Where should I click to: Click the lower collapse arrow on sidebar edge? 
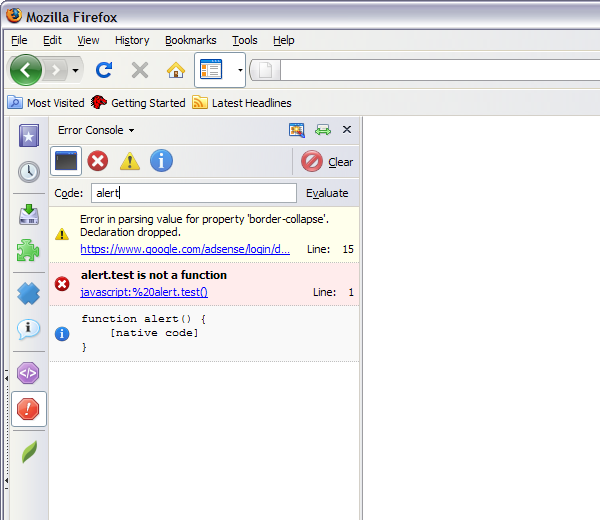coord(7,480)
